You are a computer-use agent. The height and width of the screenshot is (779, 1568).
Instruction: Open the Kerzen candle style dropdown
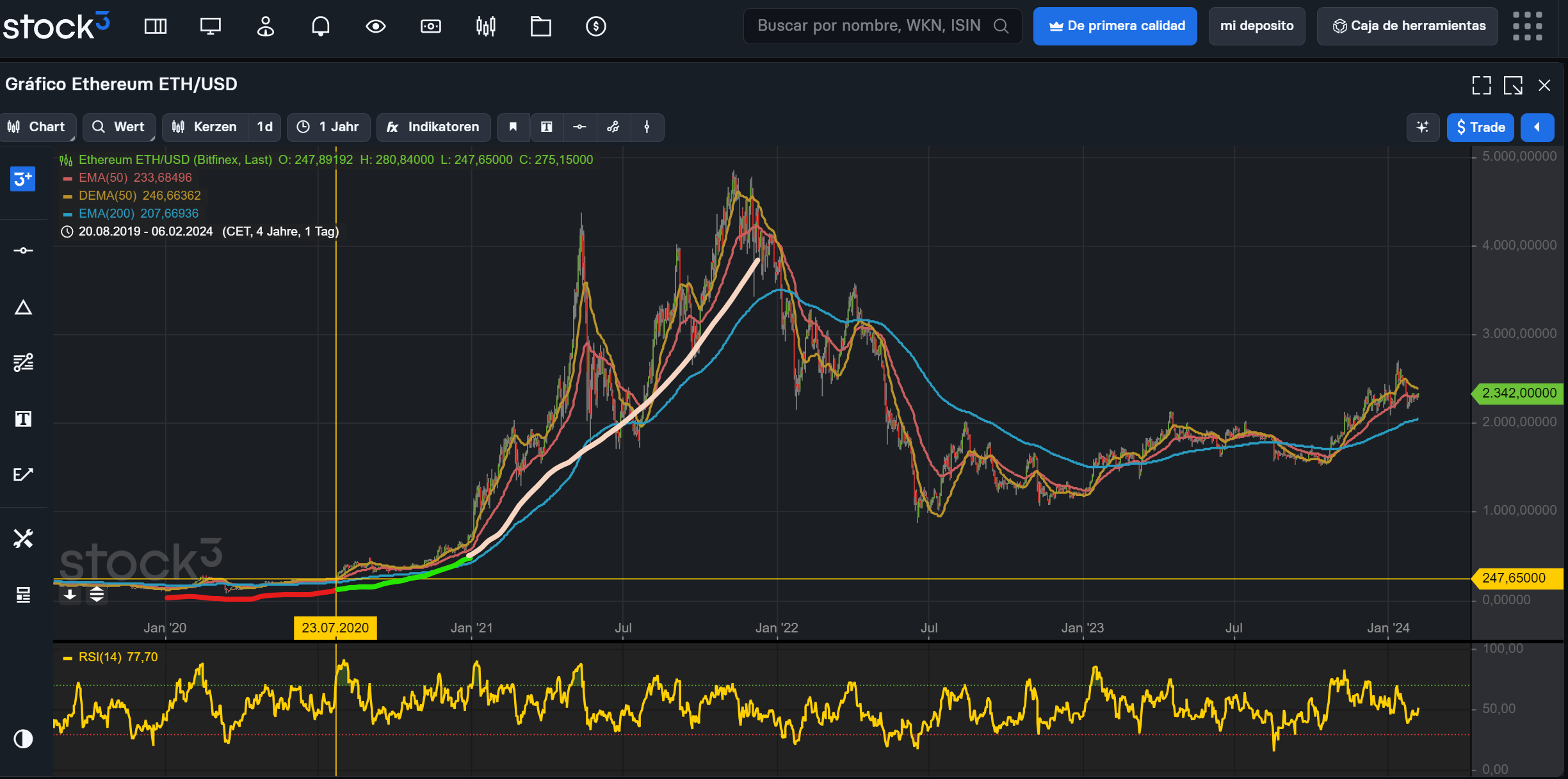click(205, 127)
